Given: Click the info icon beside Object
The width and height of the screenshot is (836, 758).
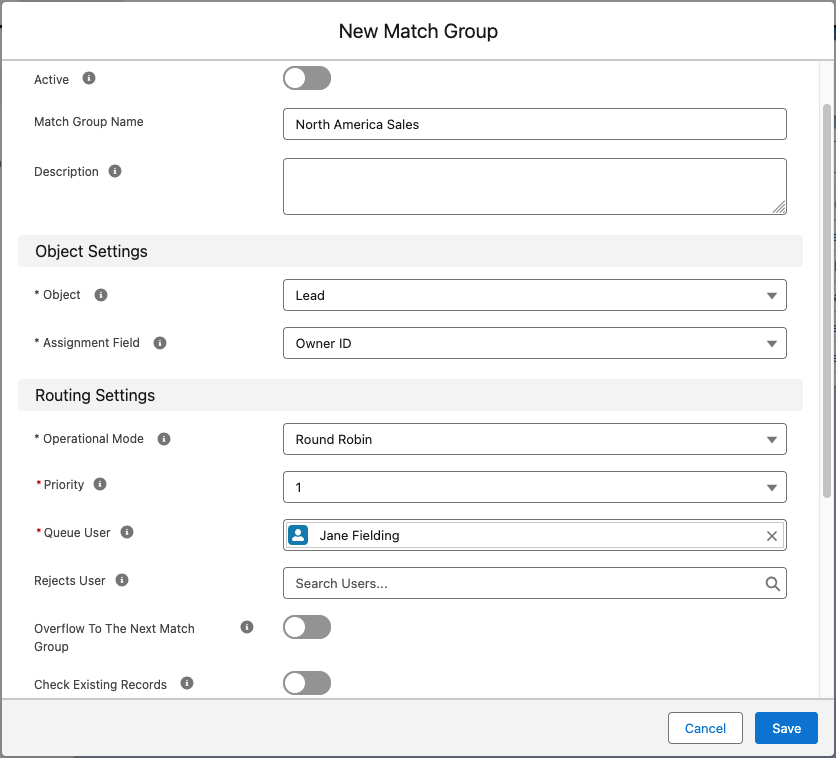Looking at the screenshot, I should click(101, 295).
